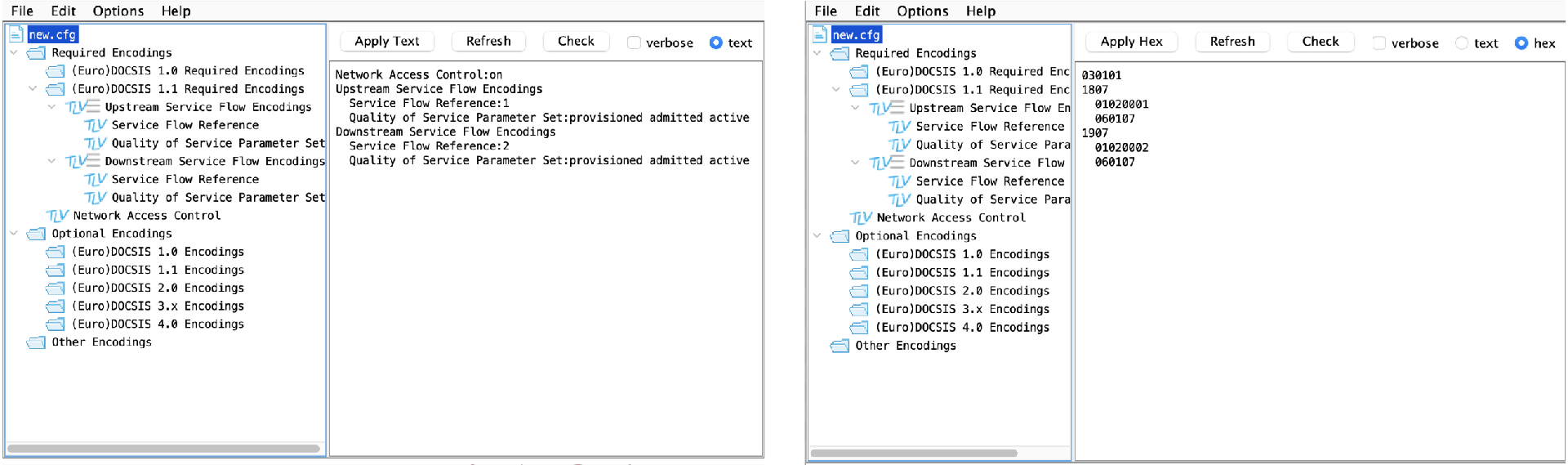Click the Apply Text button
Screen dimensions: 1568x465
pos(387,42)
